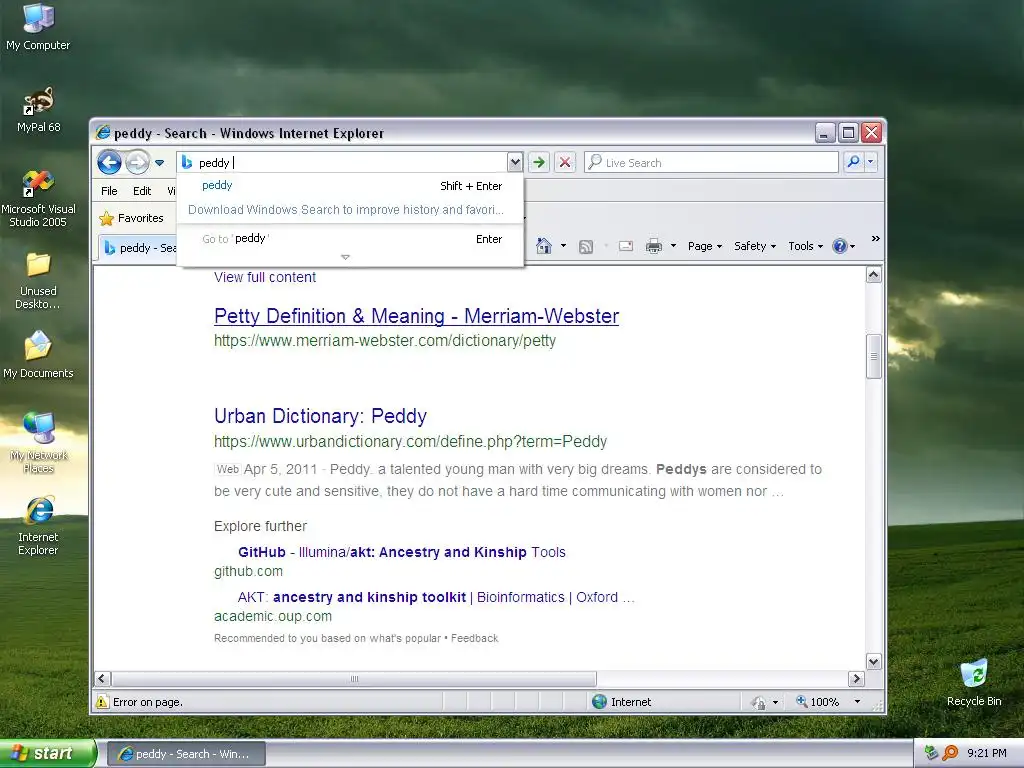
Task: Click the RSS feeds icon
Action: [x=586, y=246]
